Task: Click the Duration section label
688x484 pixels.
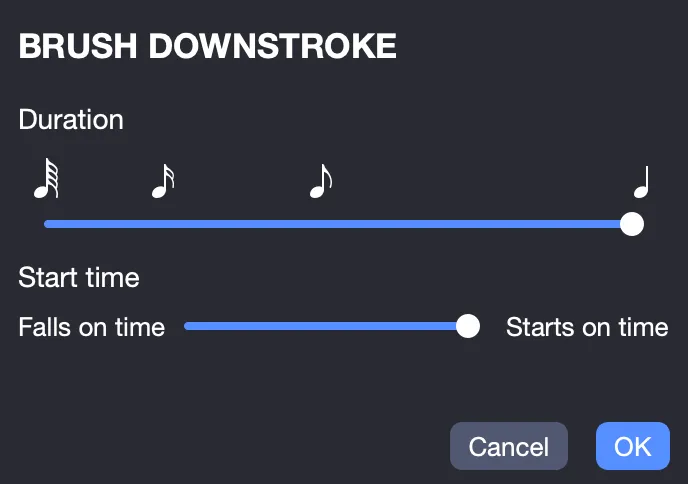Action: click(71, 119)
